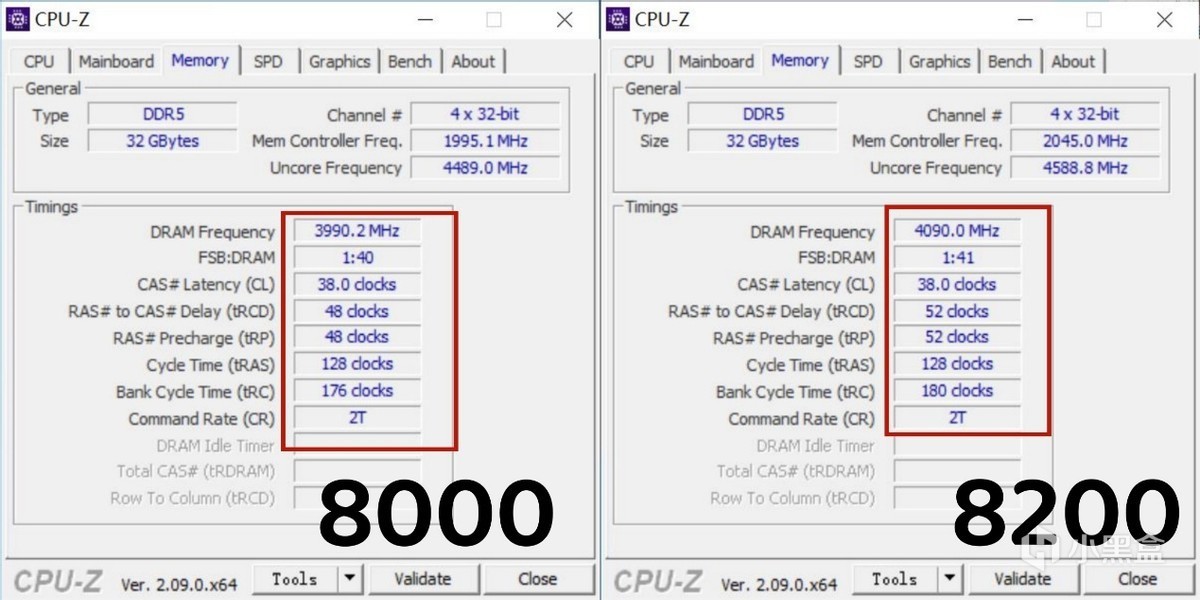The image size is (1200, 600).
Task: Click CAS# Latency field in right window
Action: point(957,284)
